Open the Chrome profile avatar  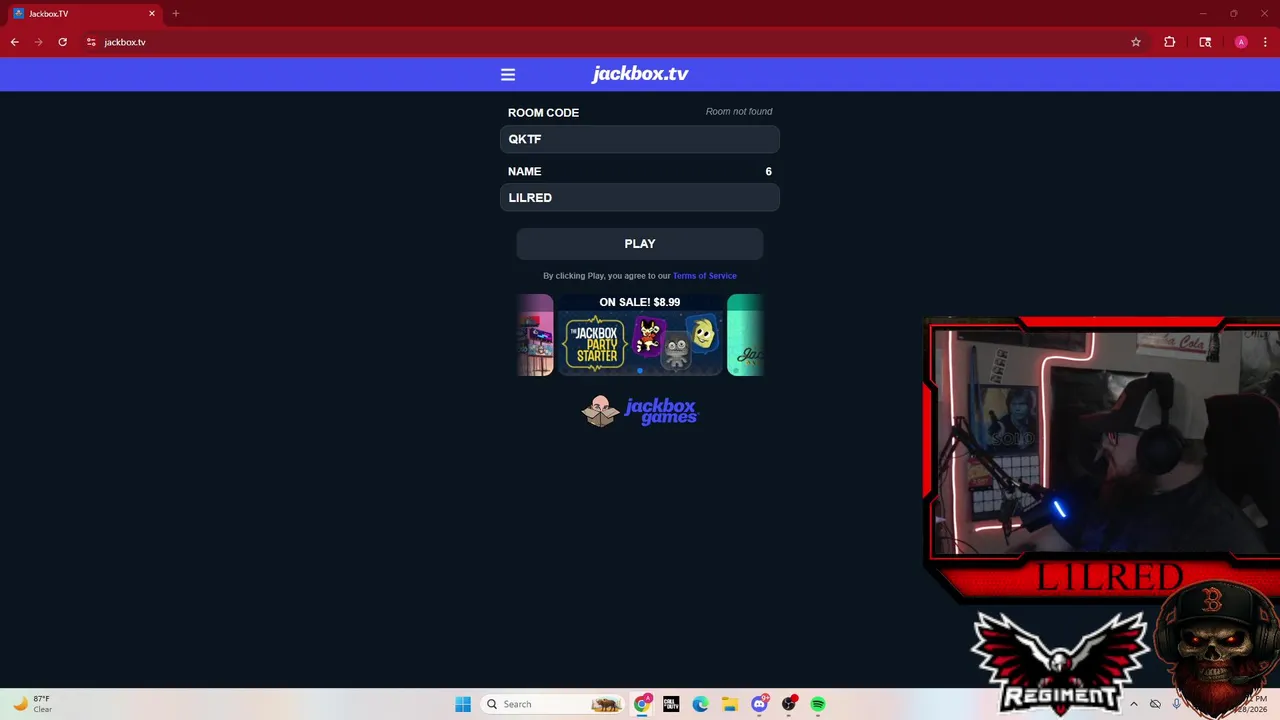click(1241, 42)
